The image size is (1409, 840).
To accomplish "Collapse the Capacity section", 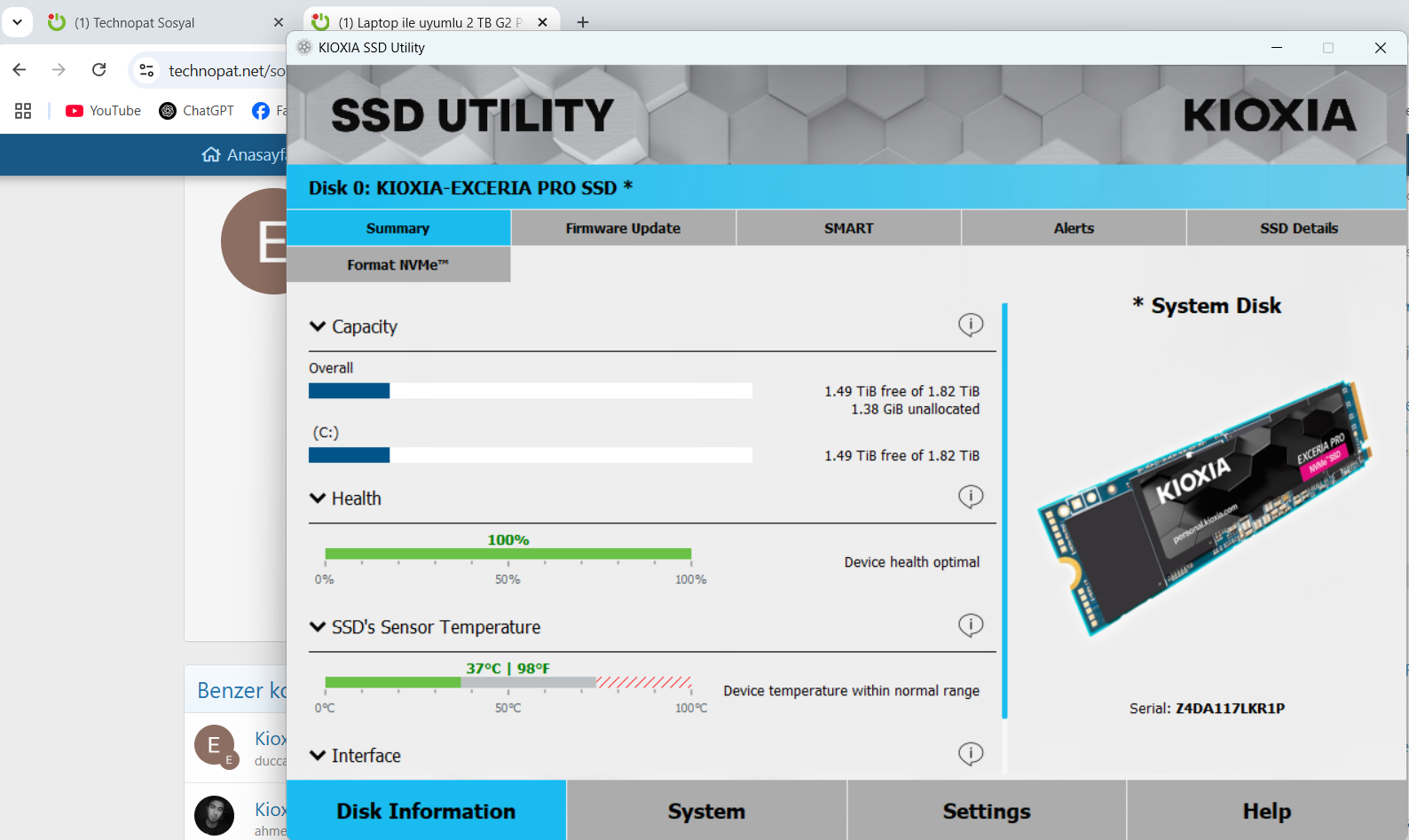I will [x=318, y=326].
